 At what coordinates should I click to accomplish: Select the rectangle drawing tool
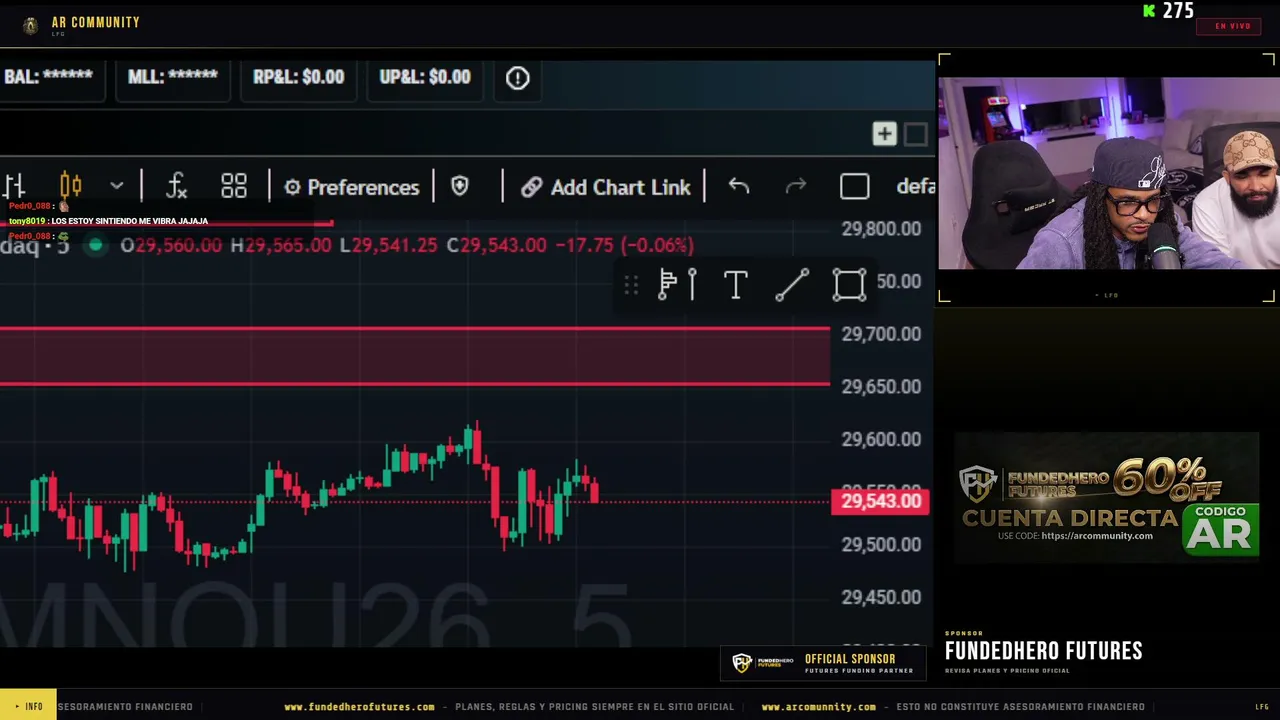[849, 285]
